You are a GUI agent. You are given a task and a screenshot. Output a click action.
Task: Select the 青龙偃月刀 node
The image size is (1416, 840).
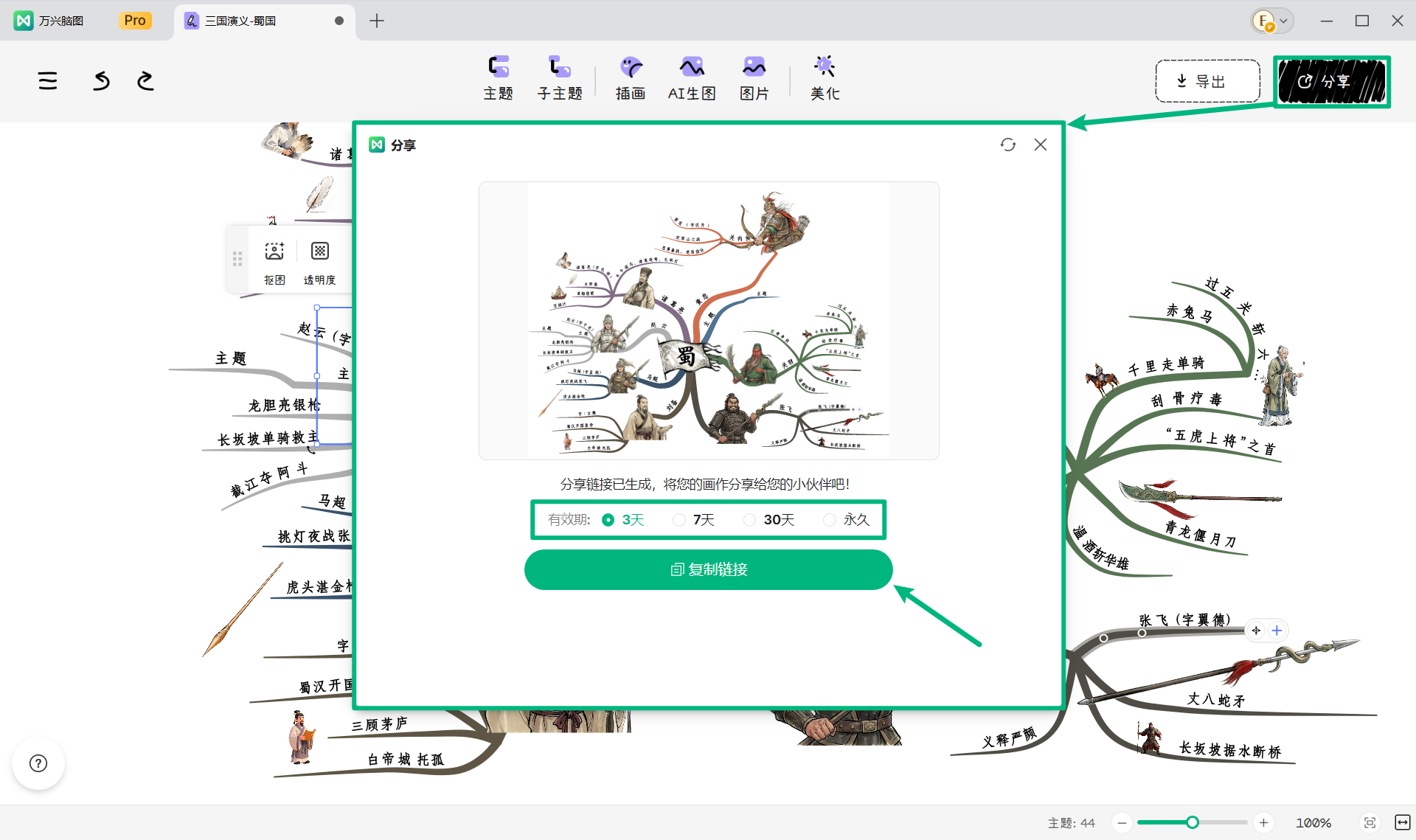coord(1201,534)
